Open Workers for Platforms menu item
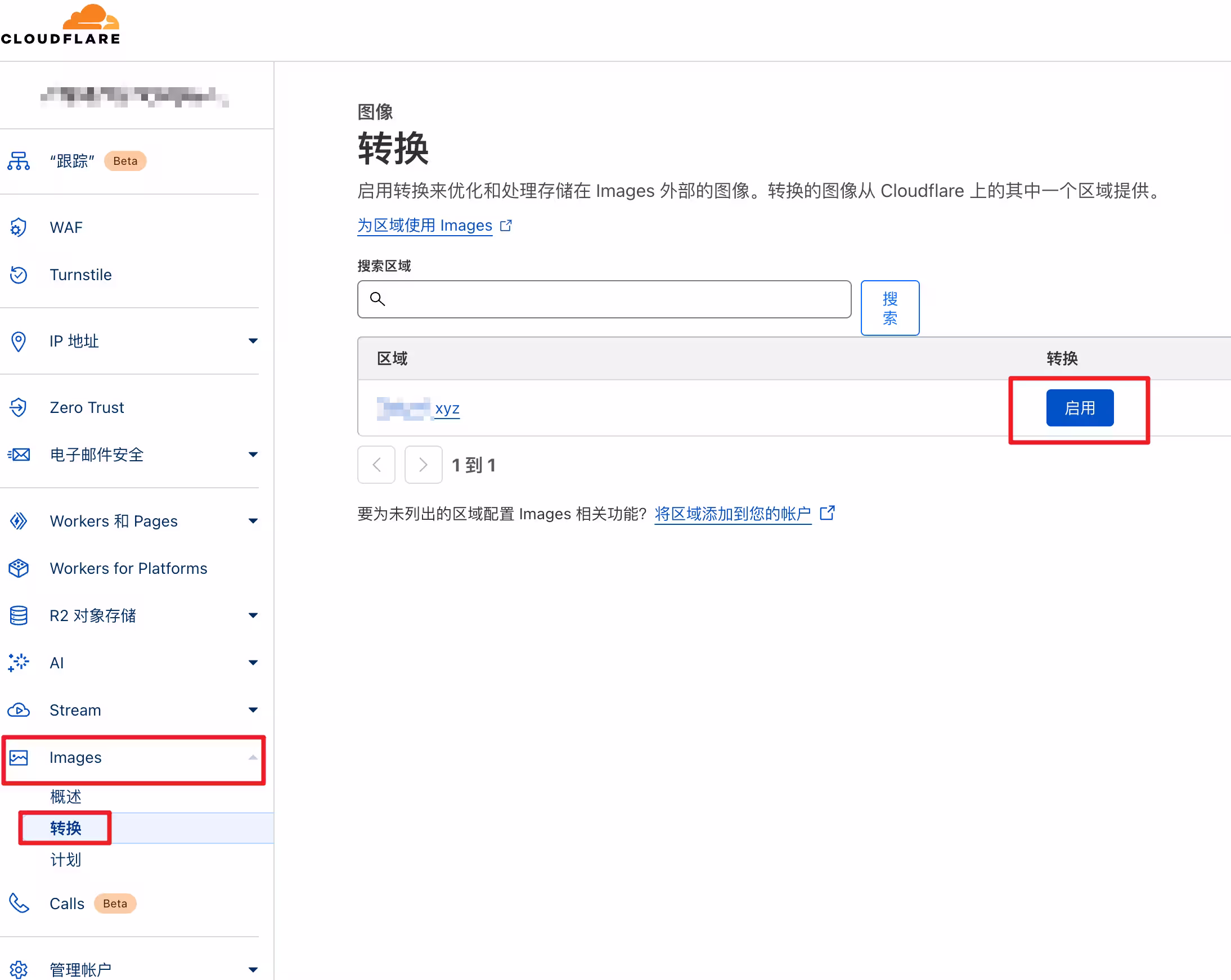 129,568
